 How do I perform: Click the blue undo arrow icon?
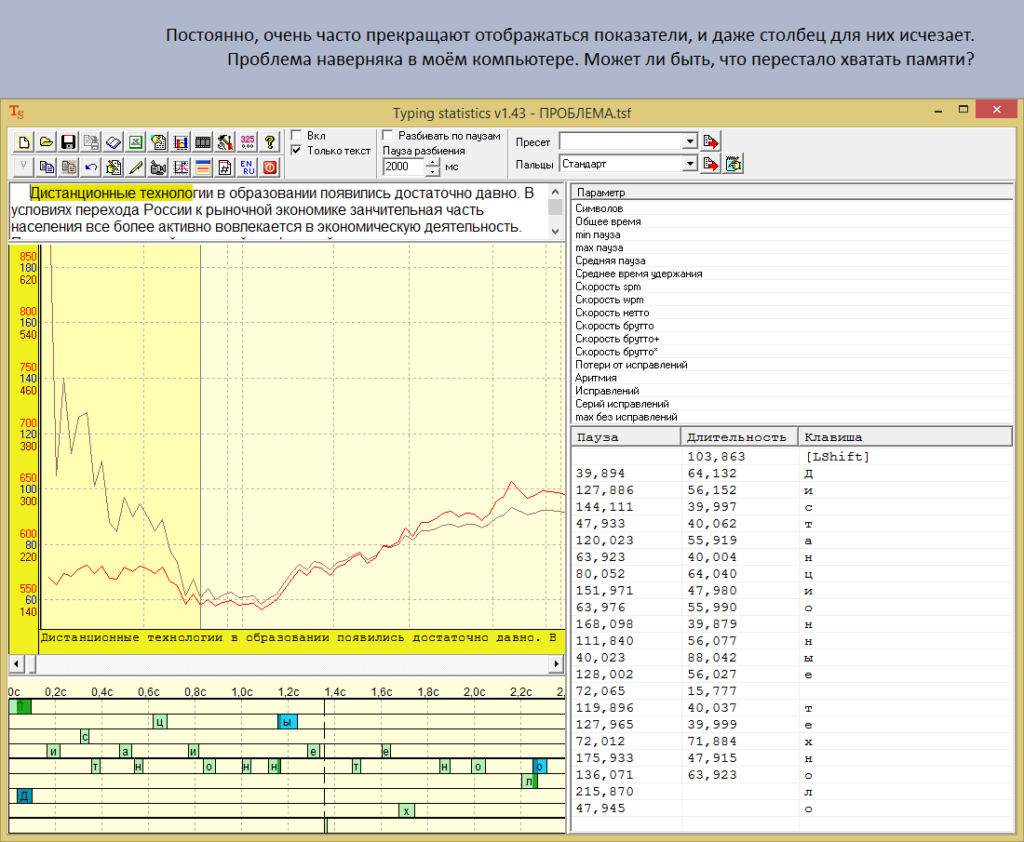click(x=91, y=167)
